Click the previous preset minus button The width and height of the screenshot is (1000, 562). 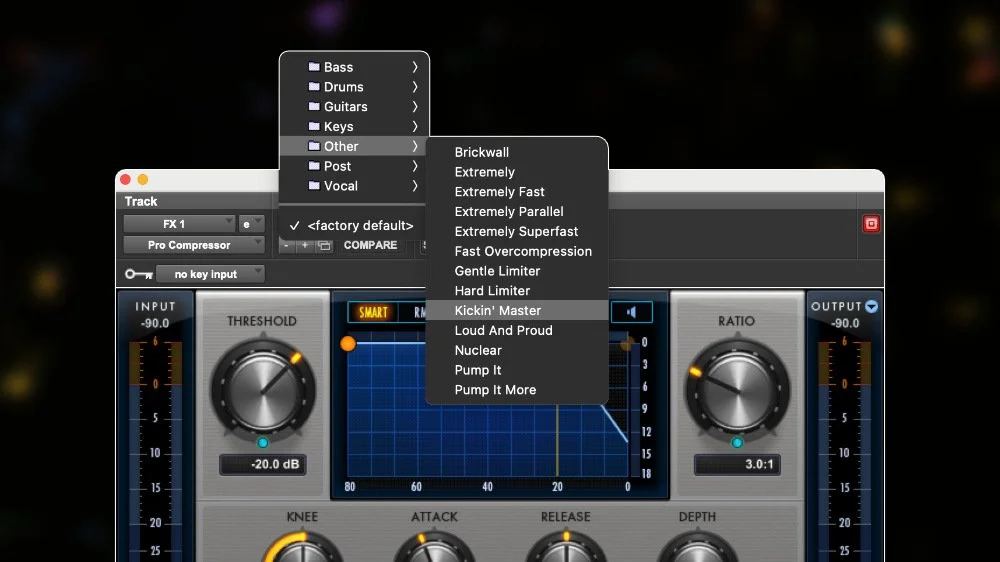(286, 246)
